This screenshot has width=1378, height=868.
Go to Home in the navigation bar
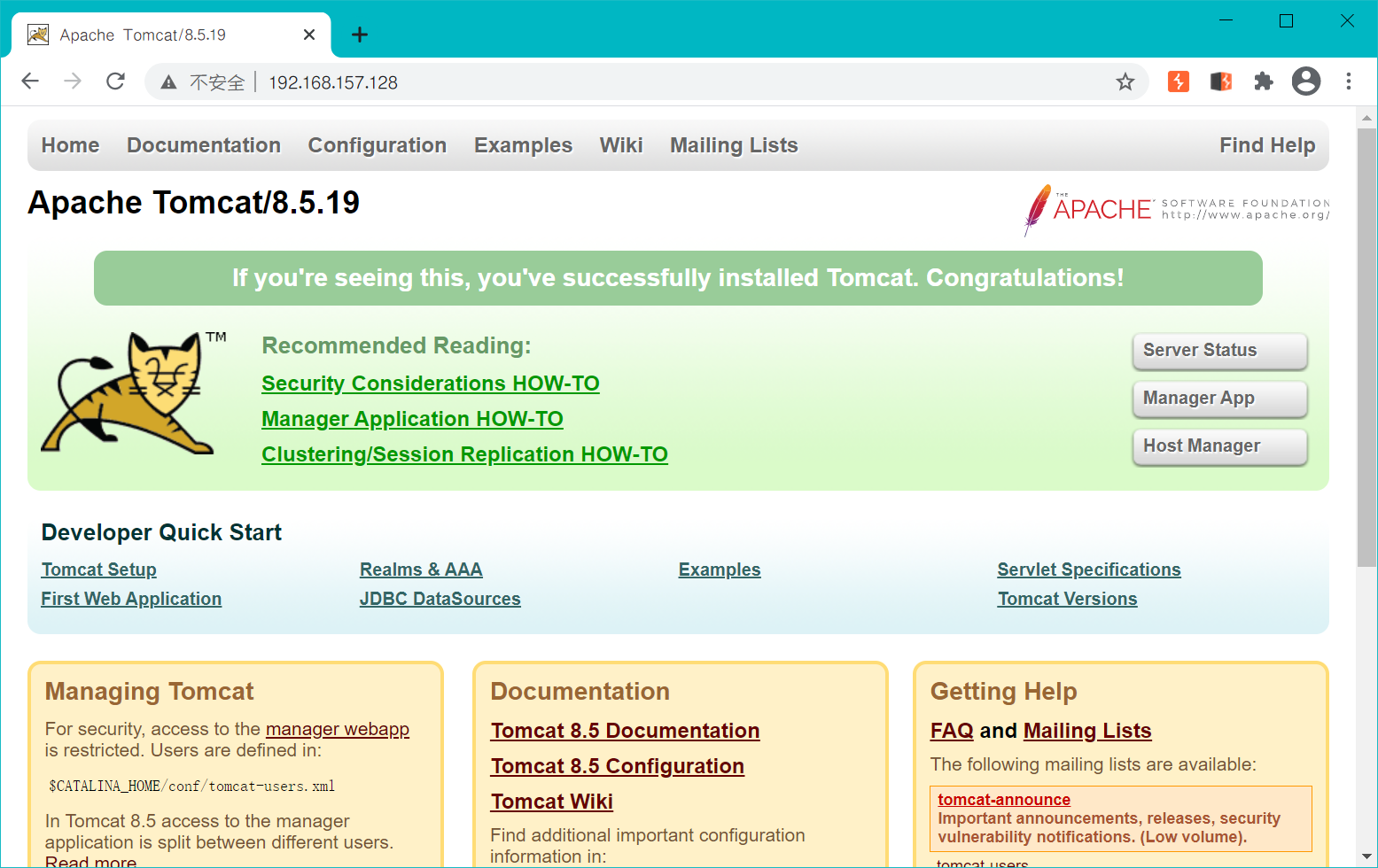tap(71, 145)
